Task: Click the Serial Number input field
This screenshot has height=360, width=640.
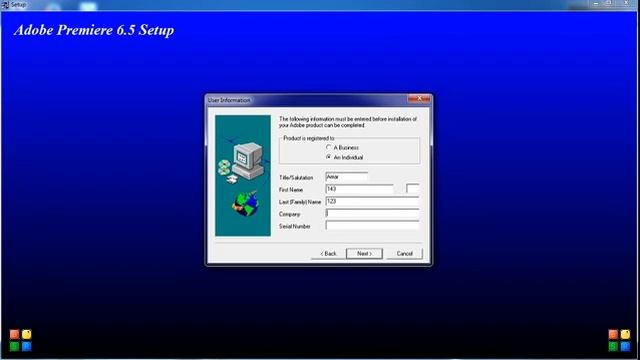Action: [x=372, y=226]
